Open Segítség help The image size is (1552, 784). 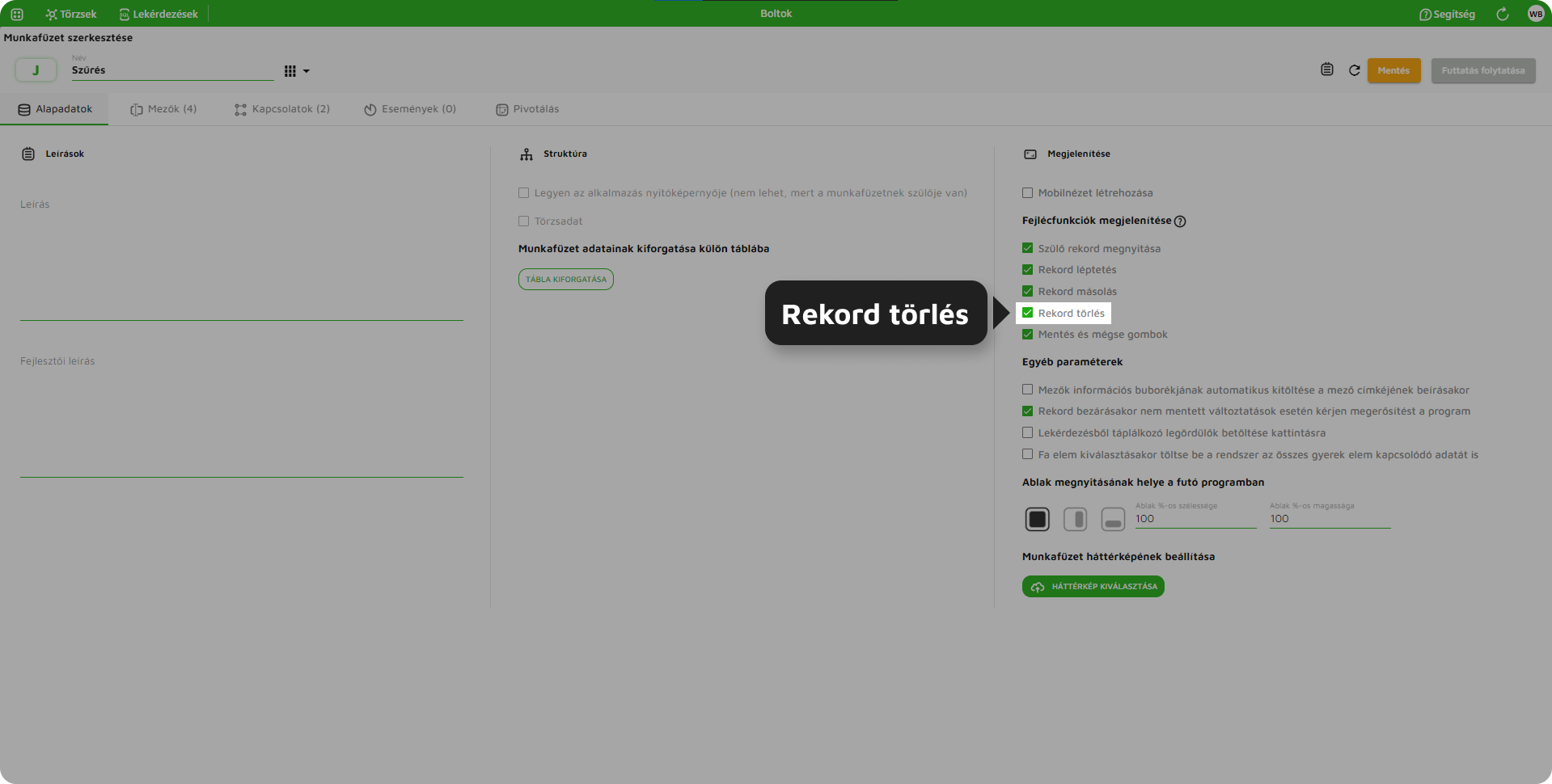point(1447,14)
